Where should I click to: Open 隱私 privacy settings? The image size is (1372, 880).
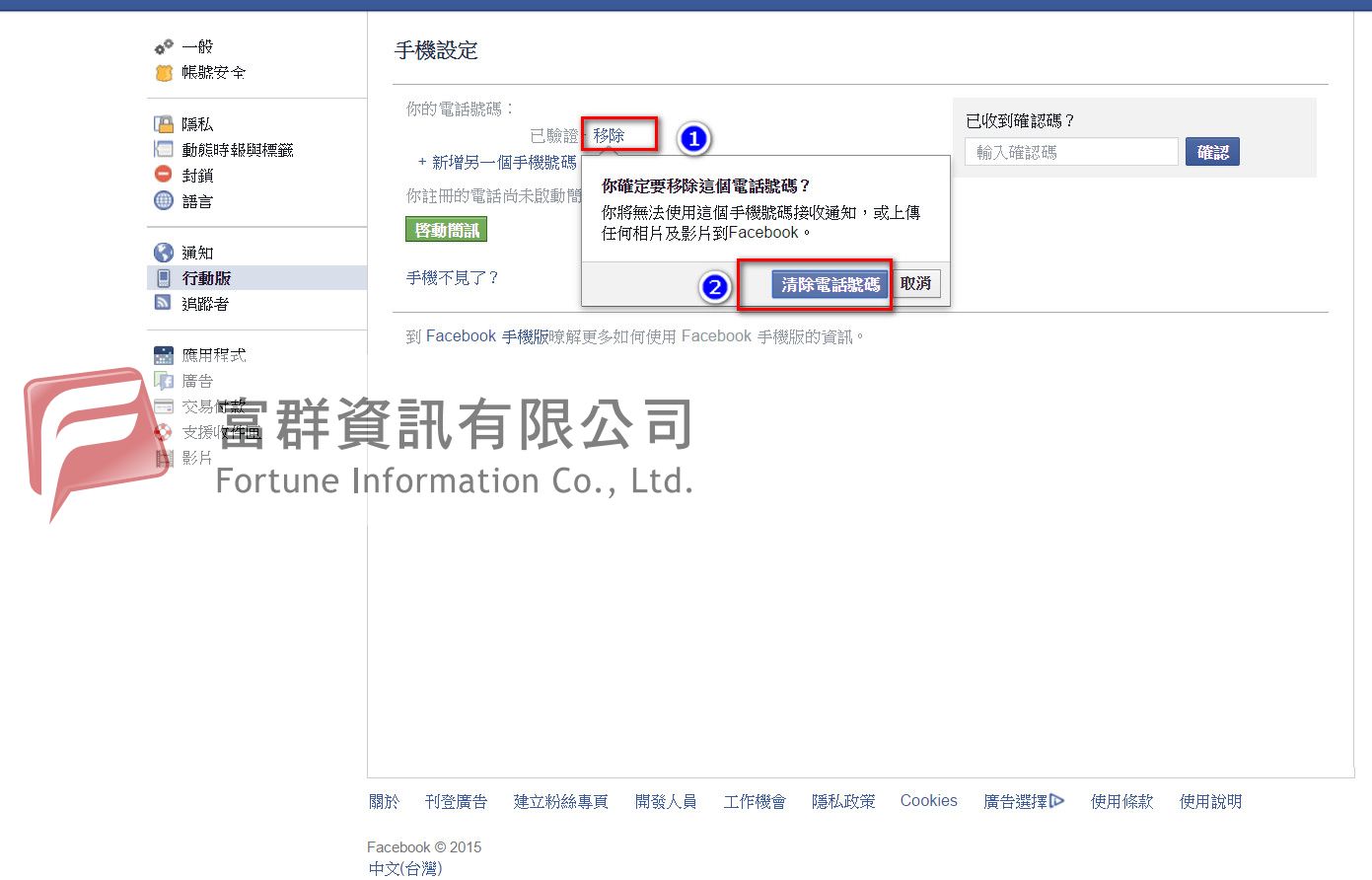[x=197, y=124]
